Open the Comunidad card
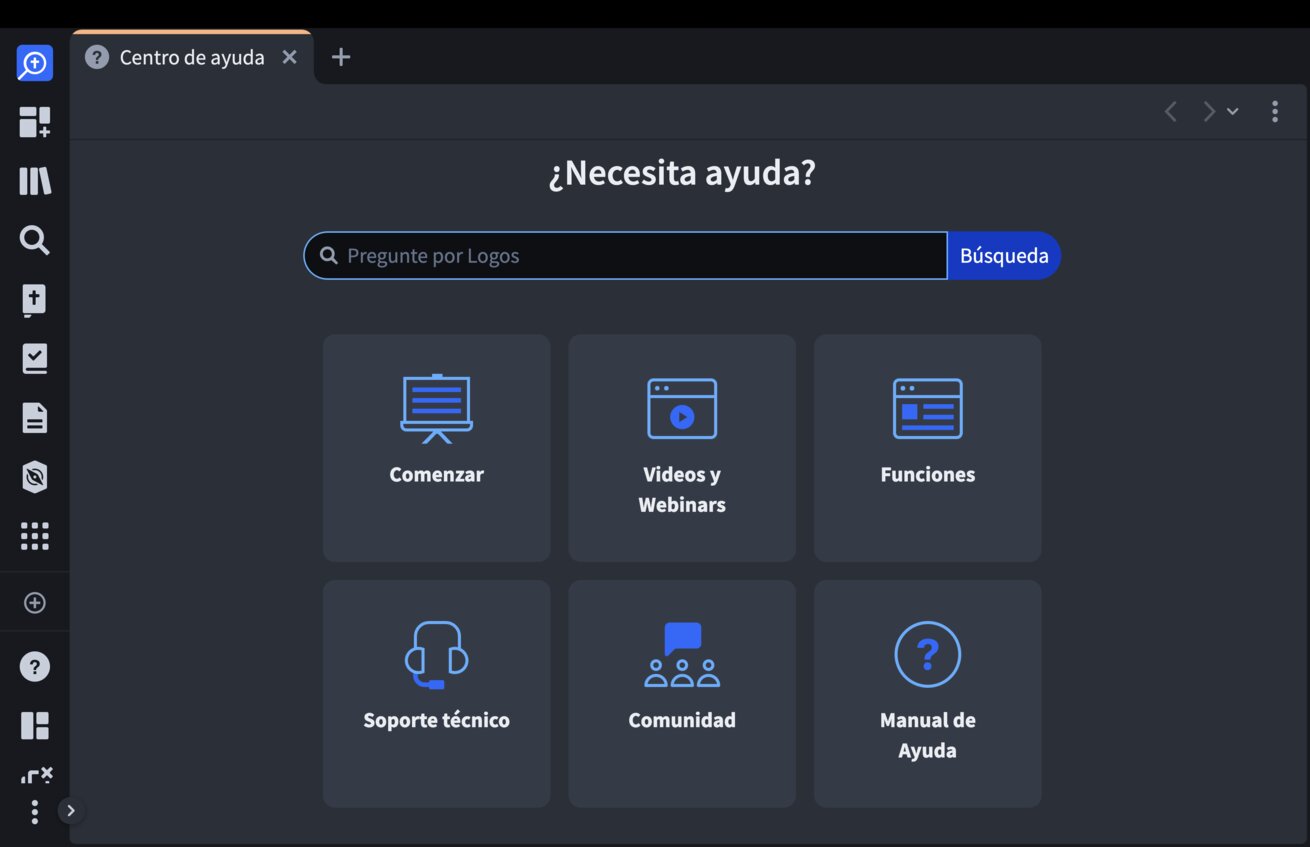1310x847 pixels. 682,694
